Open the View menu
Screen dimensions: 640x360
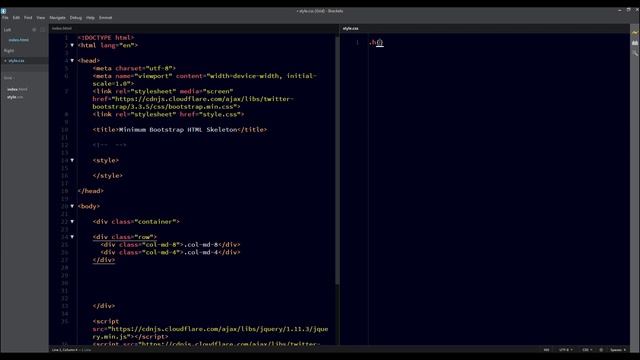click(x=40, y=18)
